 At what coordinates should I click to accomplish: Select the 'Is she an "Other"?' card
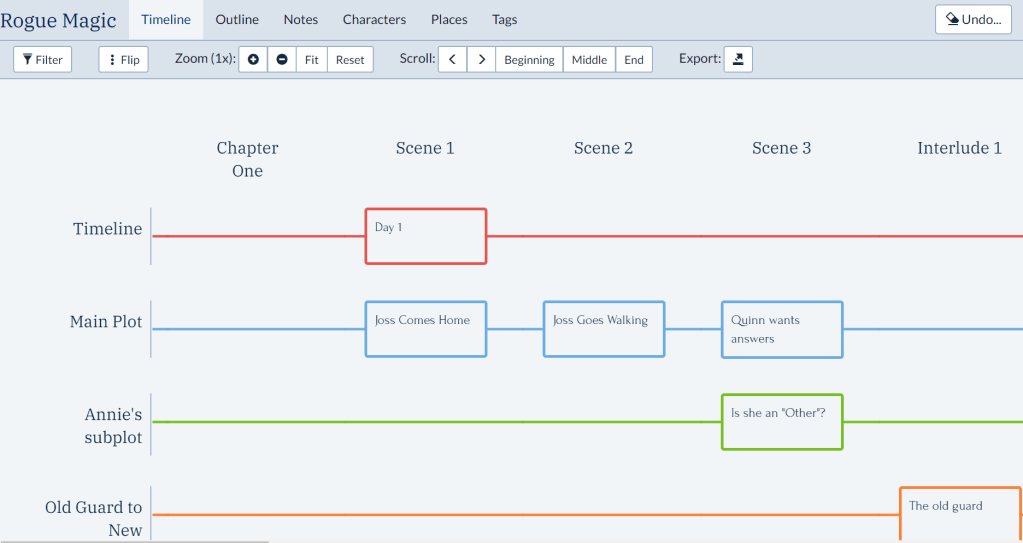click(x=782, y=422)
